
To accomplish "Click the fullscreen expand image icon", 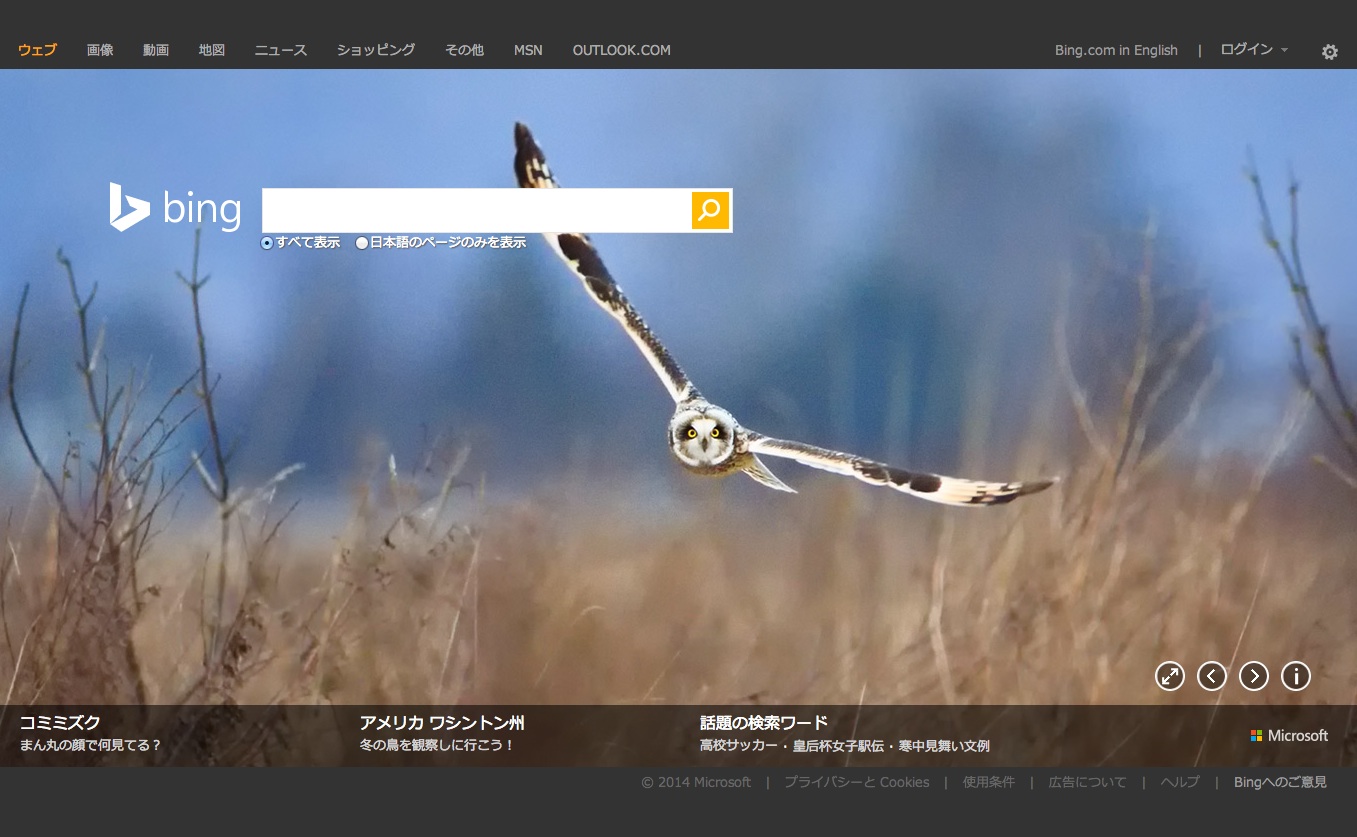I will pos(1169,677).
